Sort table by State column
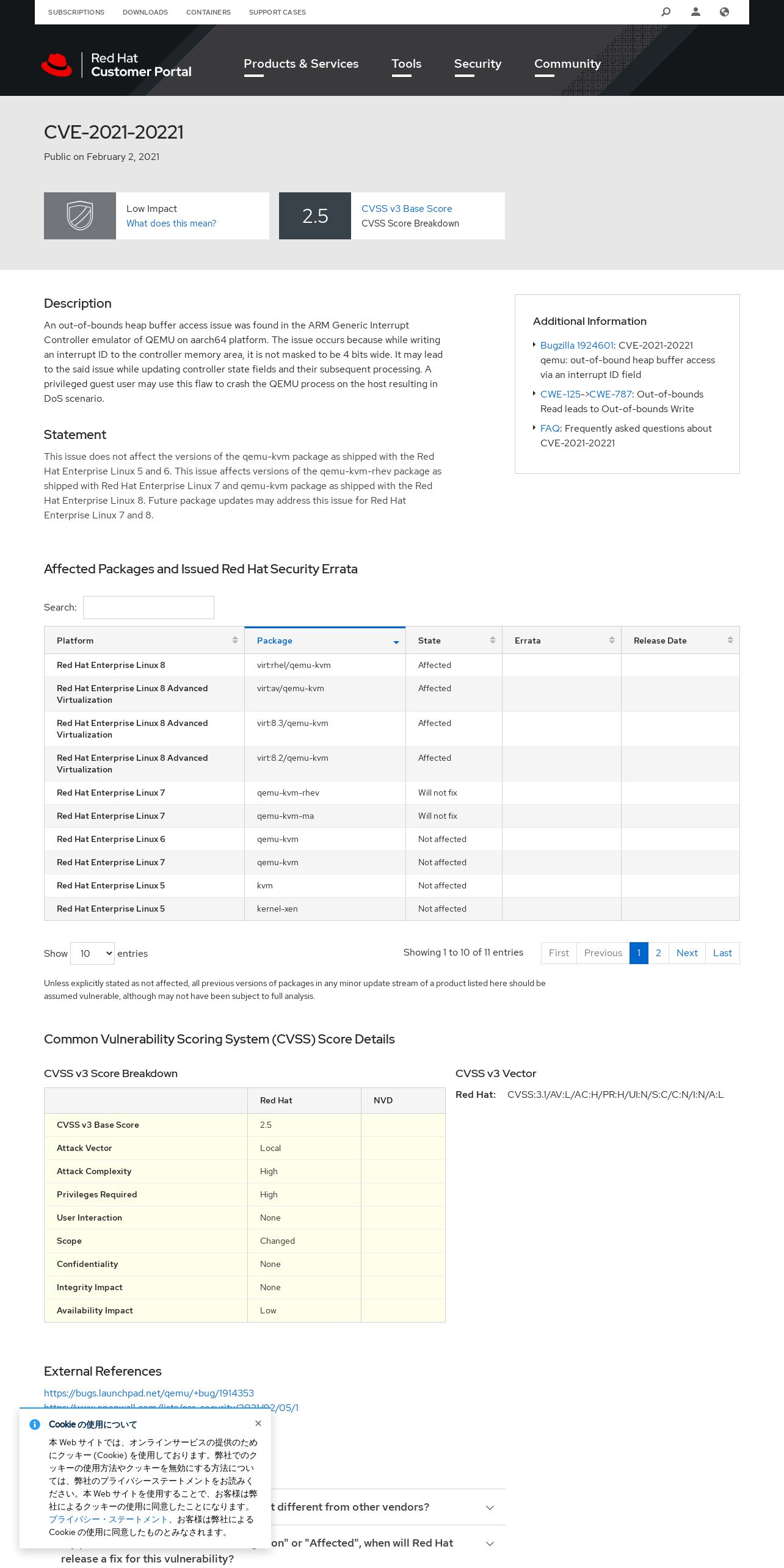This screenshot has width=784, height=1568. point(454,641)
